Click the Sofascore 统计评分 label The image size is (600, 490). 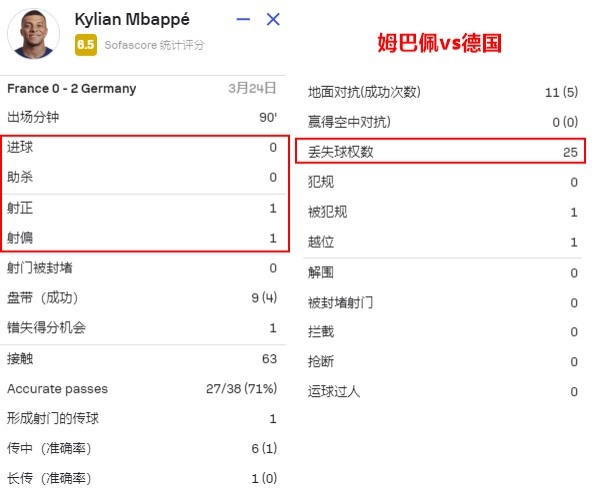(x=154, y=45)
